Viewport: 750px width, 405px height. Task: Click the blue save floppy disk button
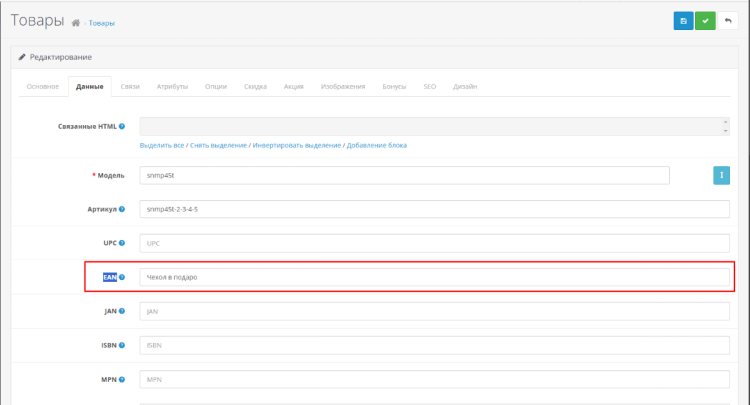point(683,20)
